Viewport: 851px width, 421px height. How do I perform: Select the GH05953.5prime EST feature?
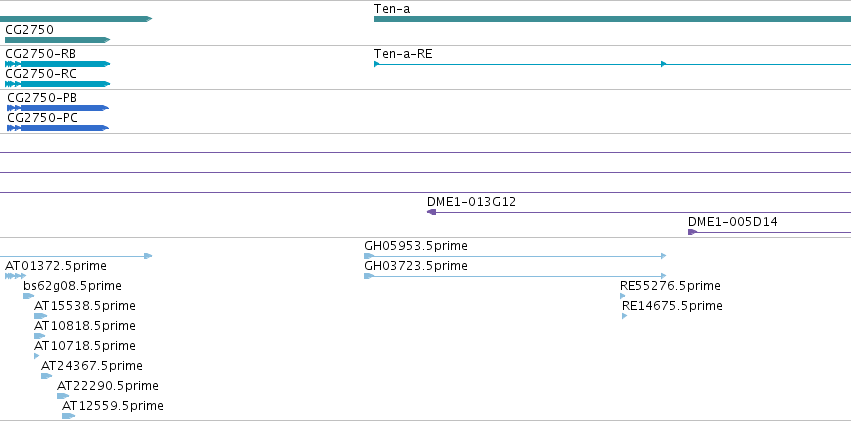point(515,256)
